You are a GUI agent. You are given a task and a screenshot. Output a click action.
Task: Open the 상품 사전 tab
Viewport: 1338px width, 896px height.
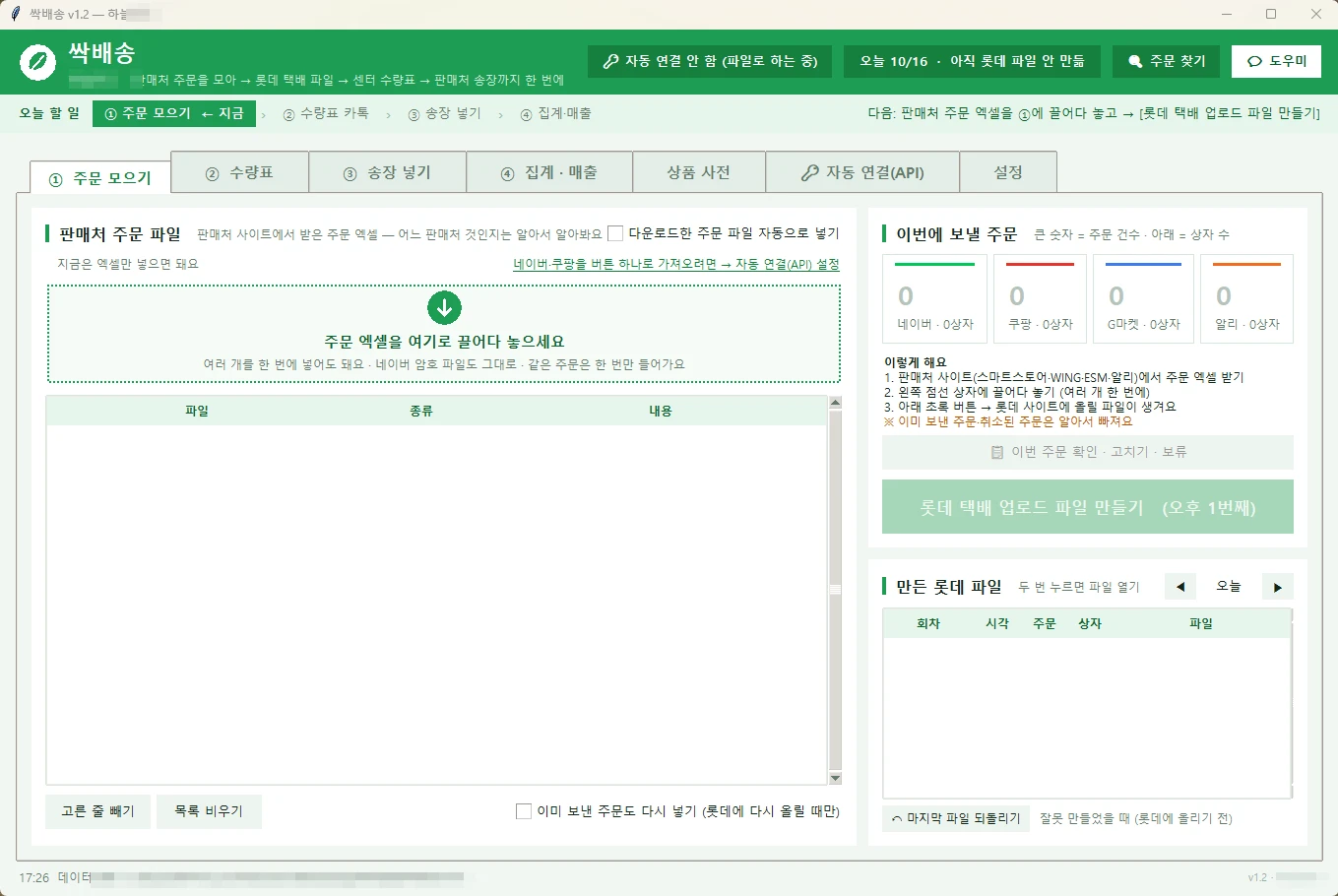[698, 172]
